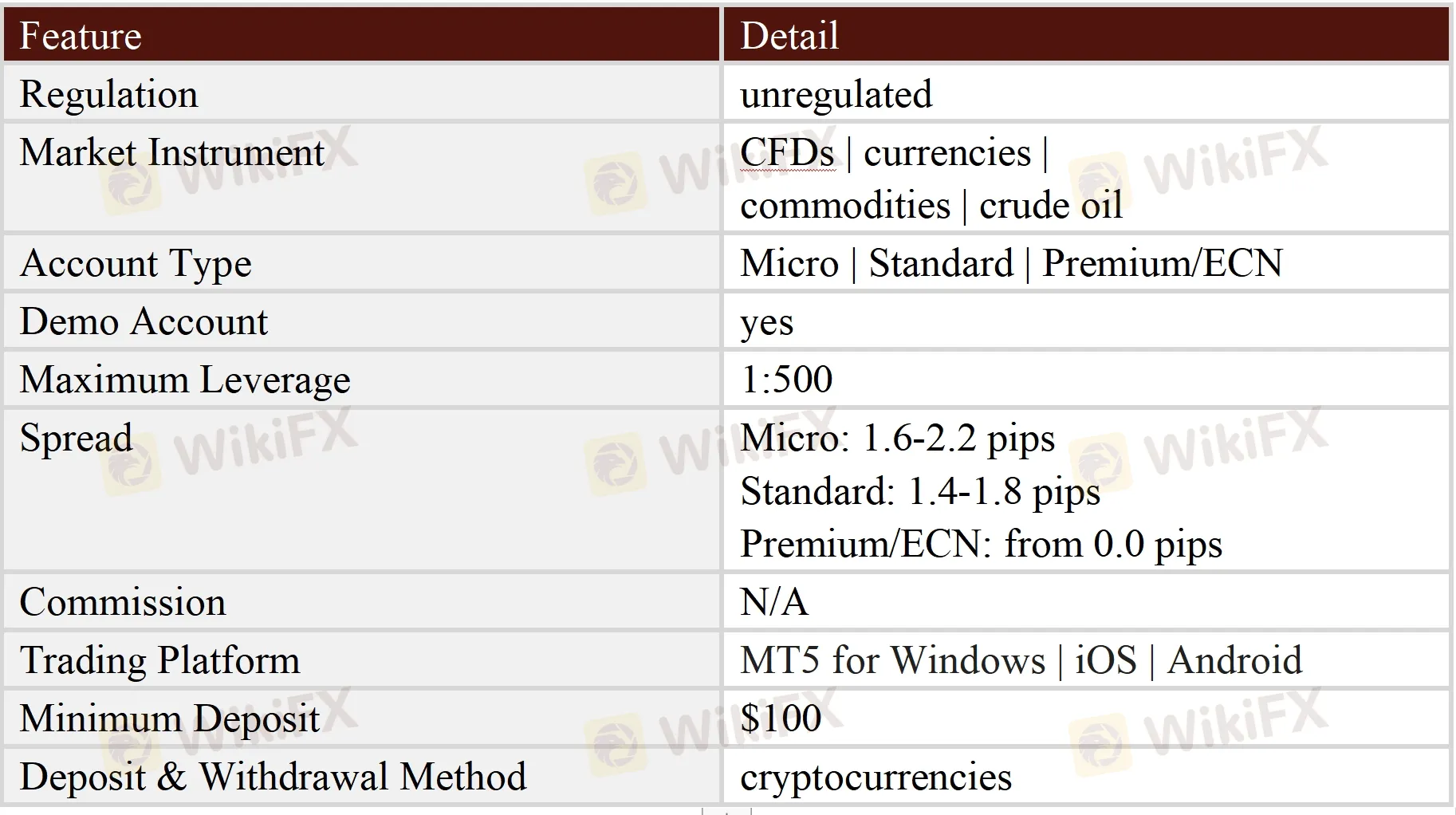Select the Demo Account label
Viewport: 1456px width, 815px height.
(144, 321)
